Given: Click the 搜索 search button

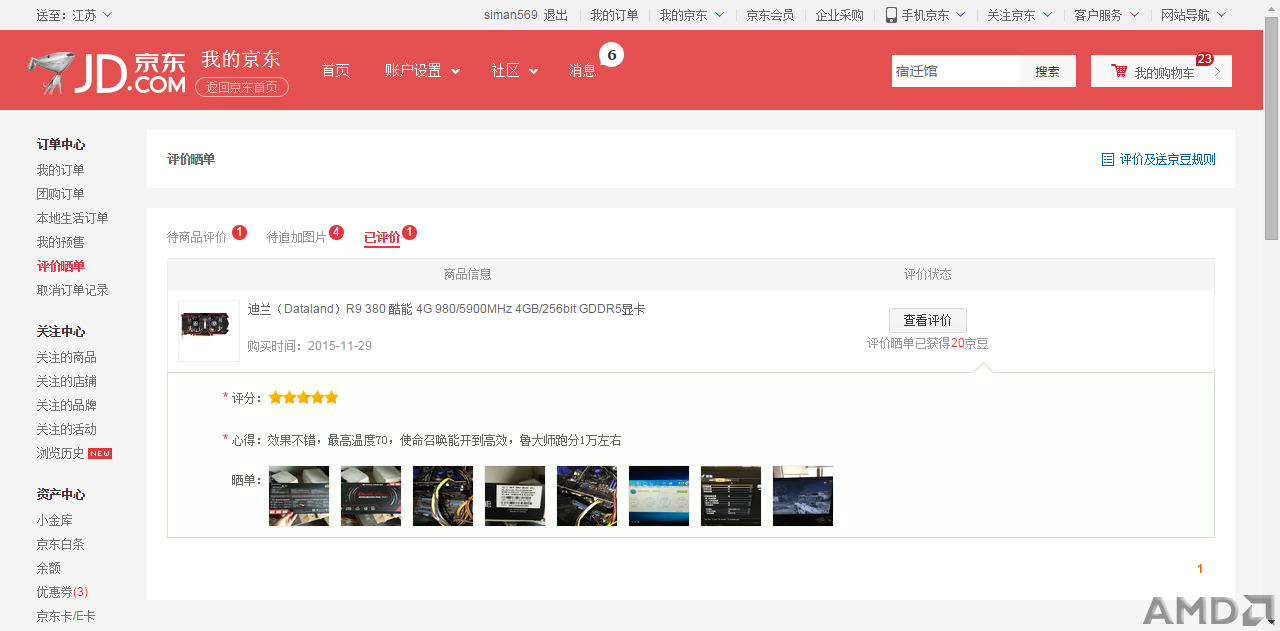Looking at the screenshot, I should click(1047, 71).
